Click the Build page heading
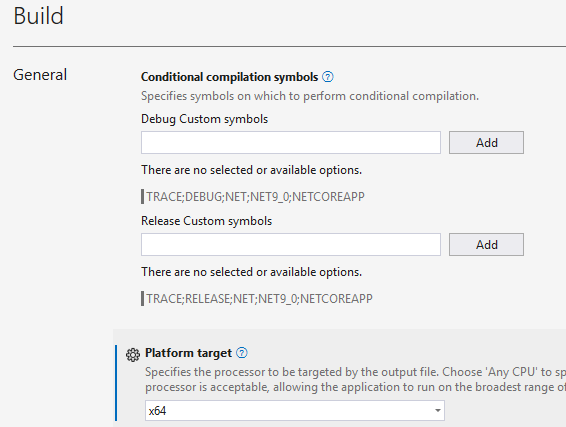566x427 pixels. (38, 16)
